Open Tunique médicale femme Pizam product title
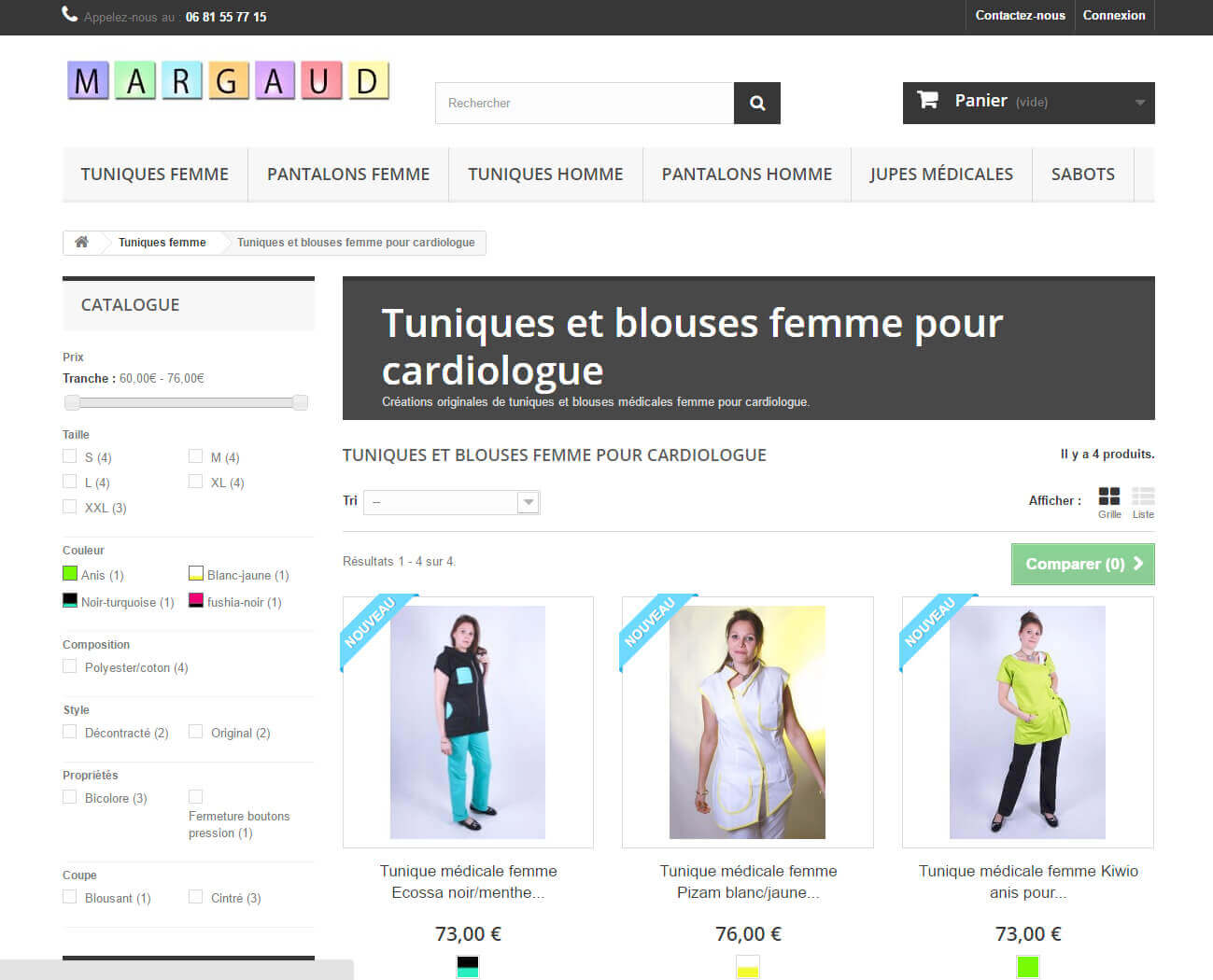Screen dimensions: 1213x980 [x=748, y=882]
